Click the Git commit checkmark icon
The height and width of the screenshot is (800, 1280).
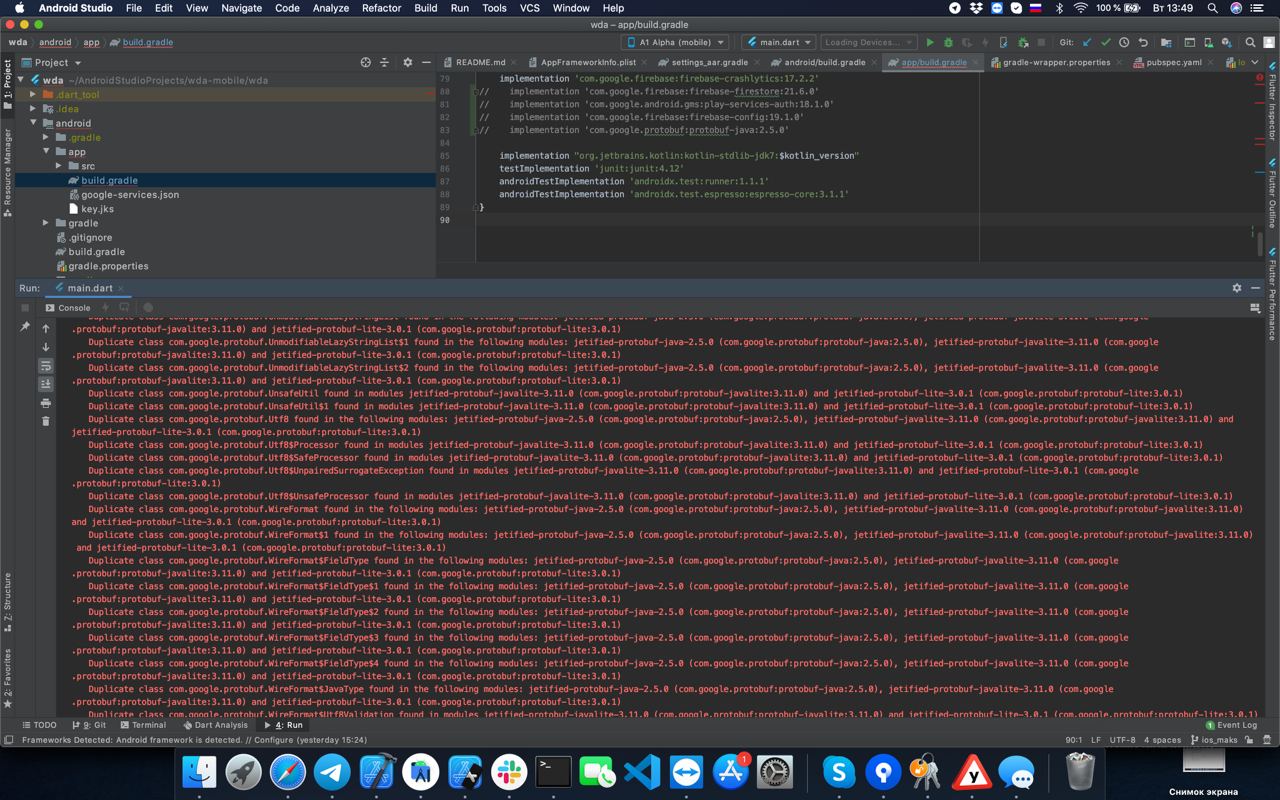[x=1106, y=42]
